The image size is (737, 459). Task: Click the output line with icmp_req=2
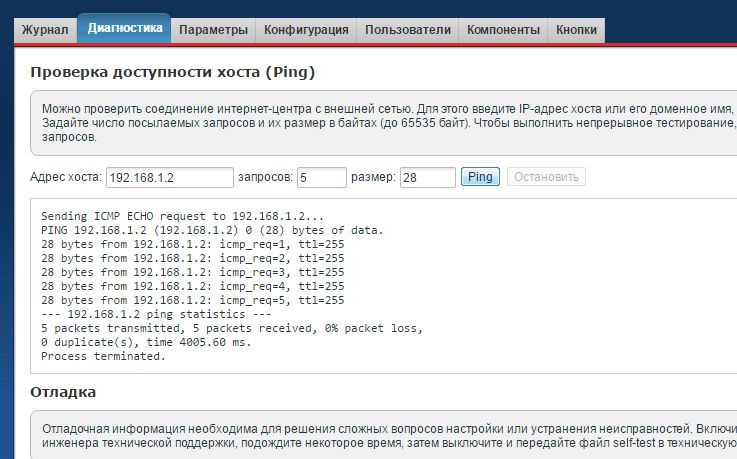pyautogui.click(x=193, y=258)
